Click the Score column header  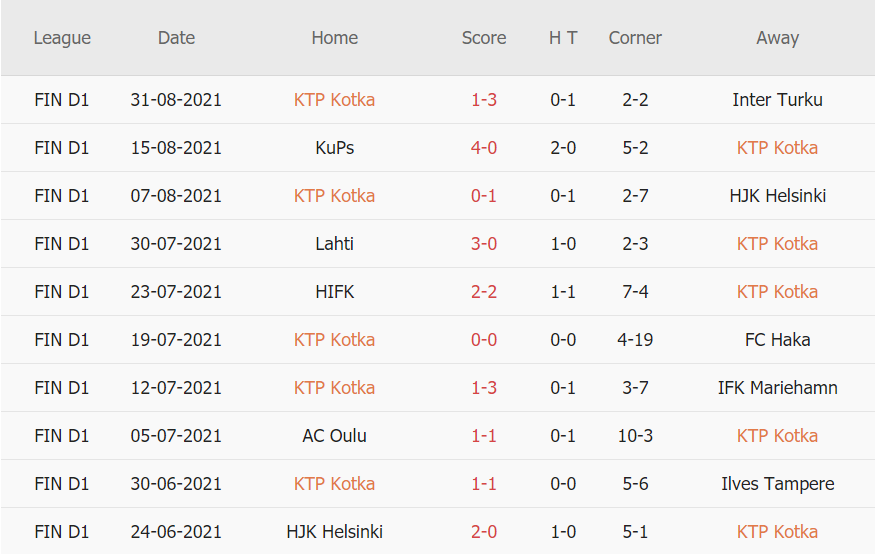[484, 38]
